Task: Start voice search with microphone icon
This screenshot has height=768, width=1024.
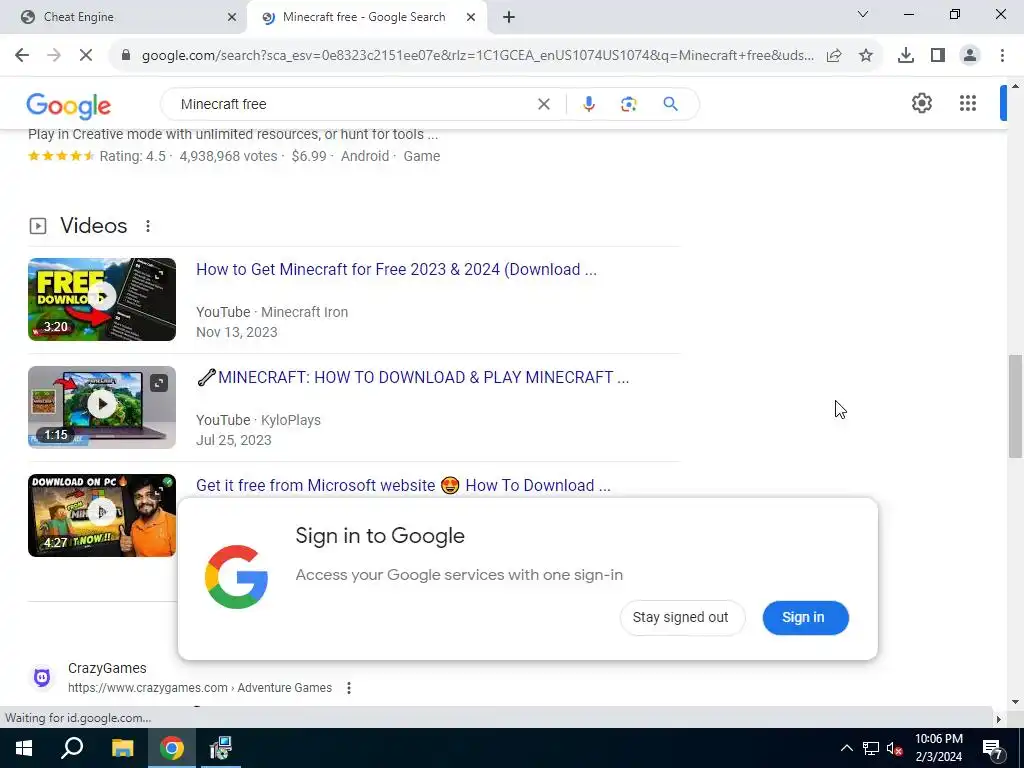Action: click(588, 104)
